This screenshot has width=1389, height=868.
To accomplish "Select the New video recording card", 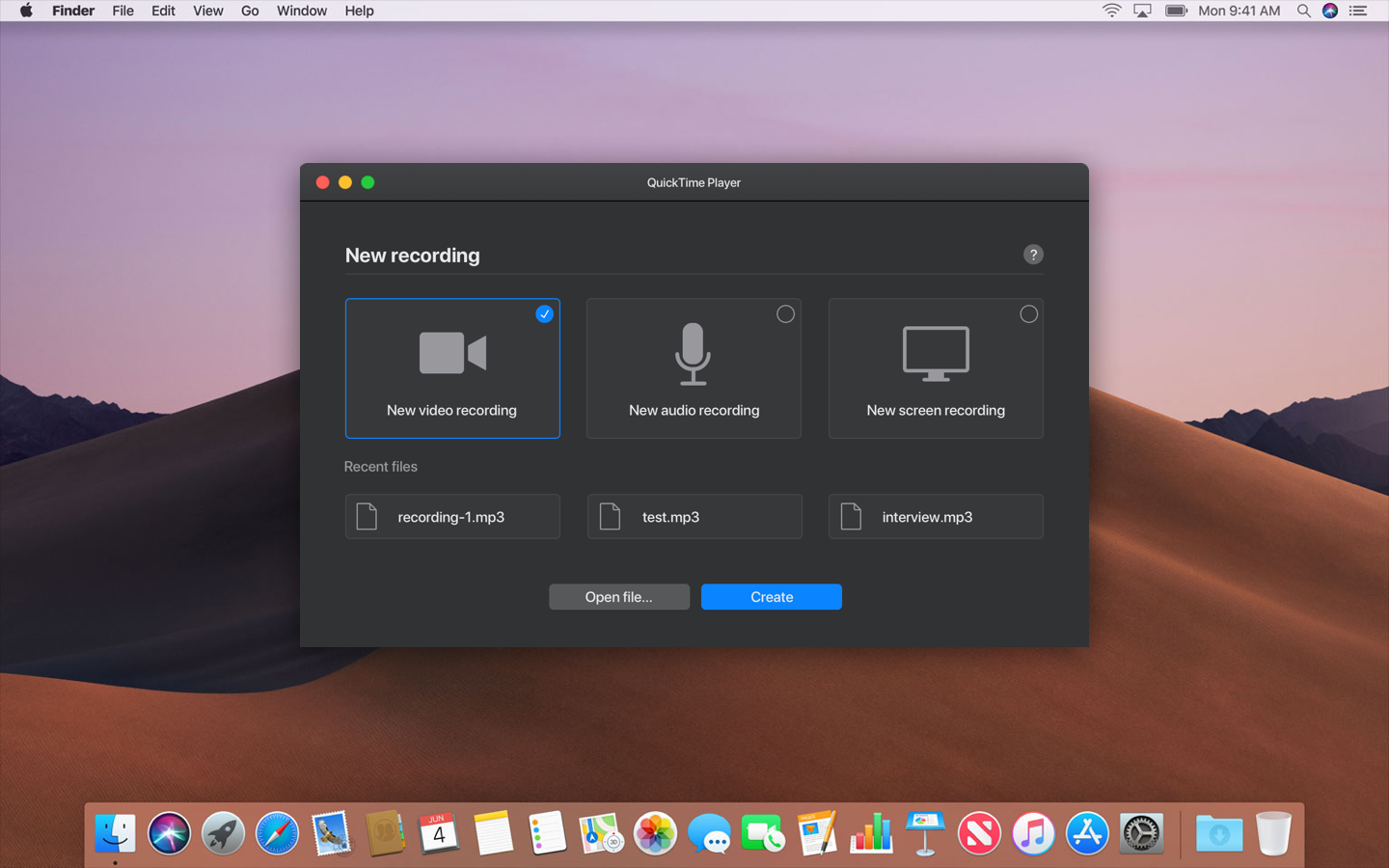I will click(452, 368).
